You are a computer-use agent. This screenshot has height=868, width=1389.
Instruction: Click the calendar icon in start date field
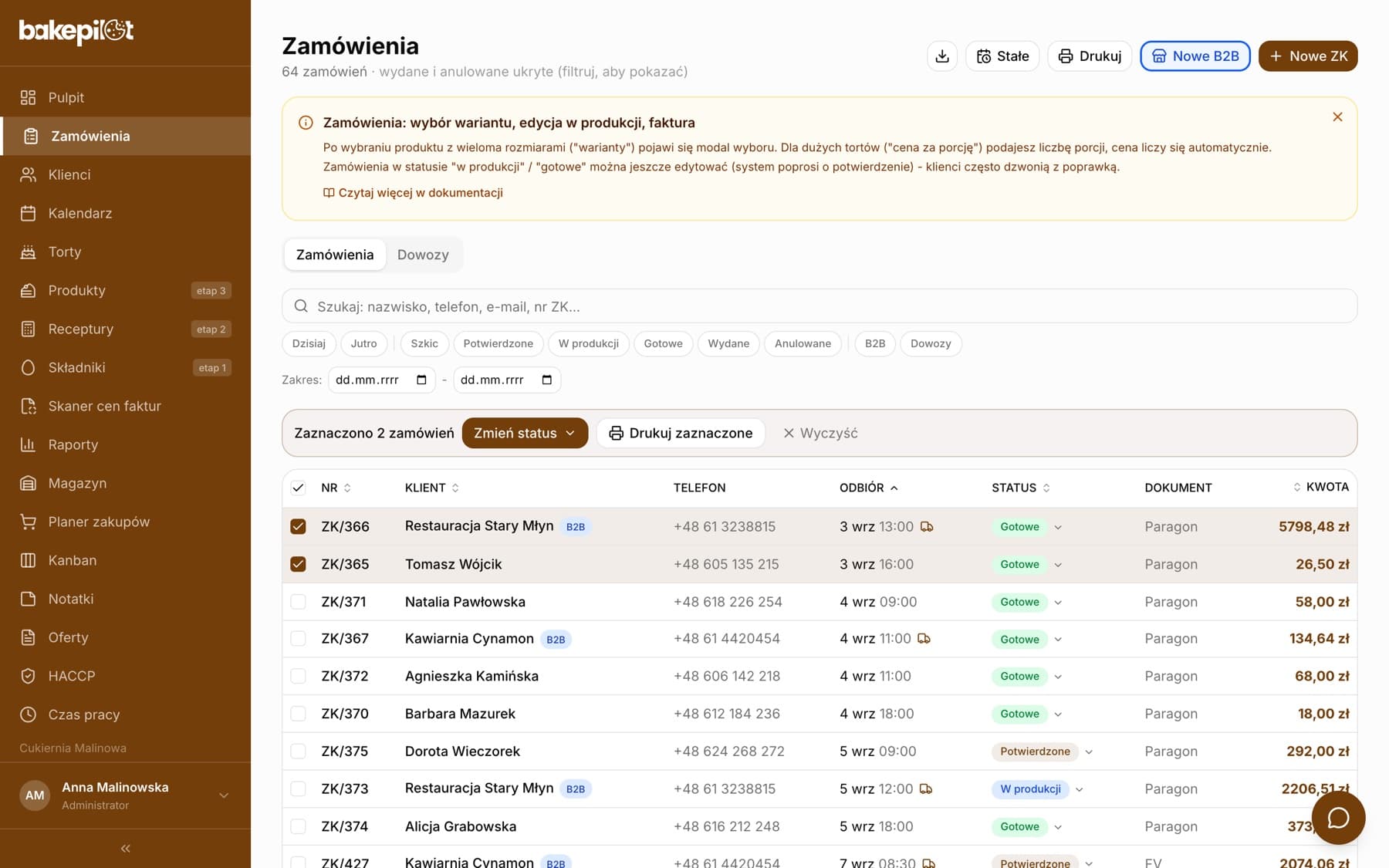click(421, 380)
